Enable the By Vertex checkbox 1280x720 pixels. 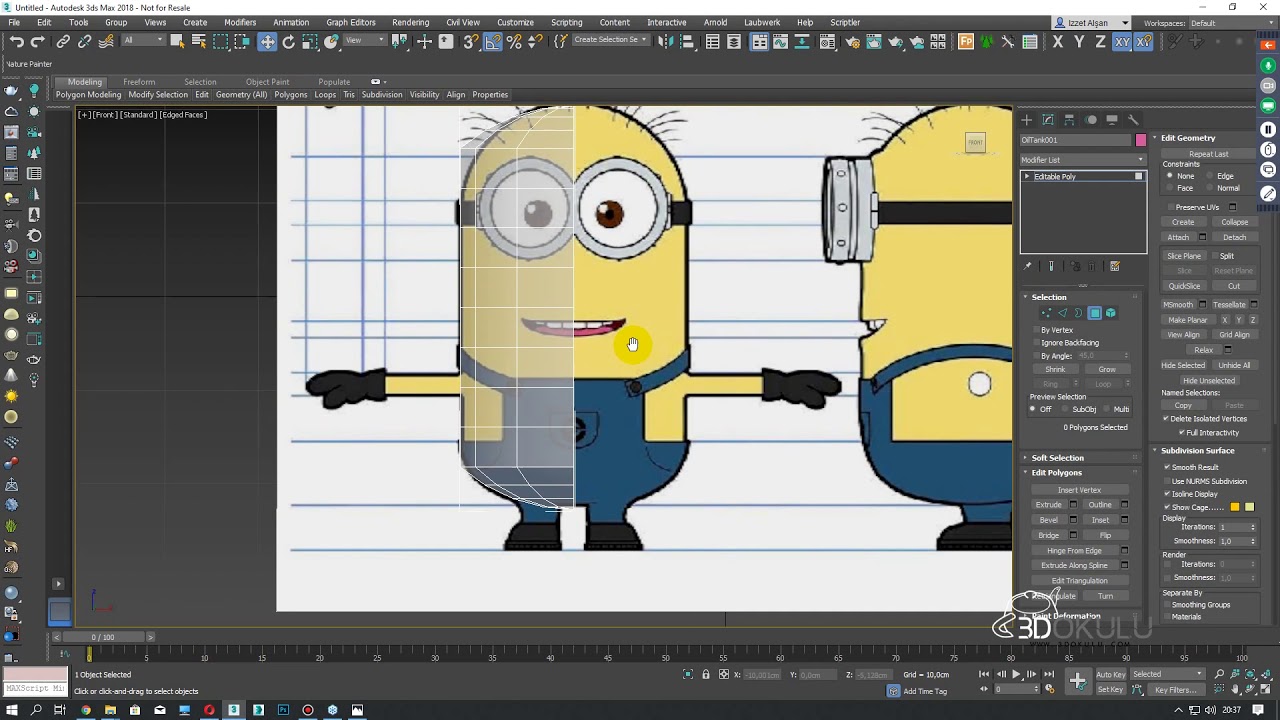click(x=1036, y=330)
